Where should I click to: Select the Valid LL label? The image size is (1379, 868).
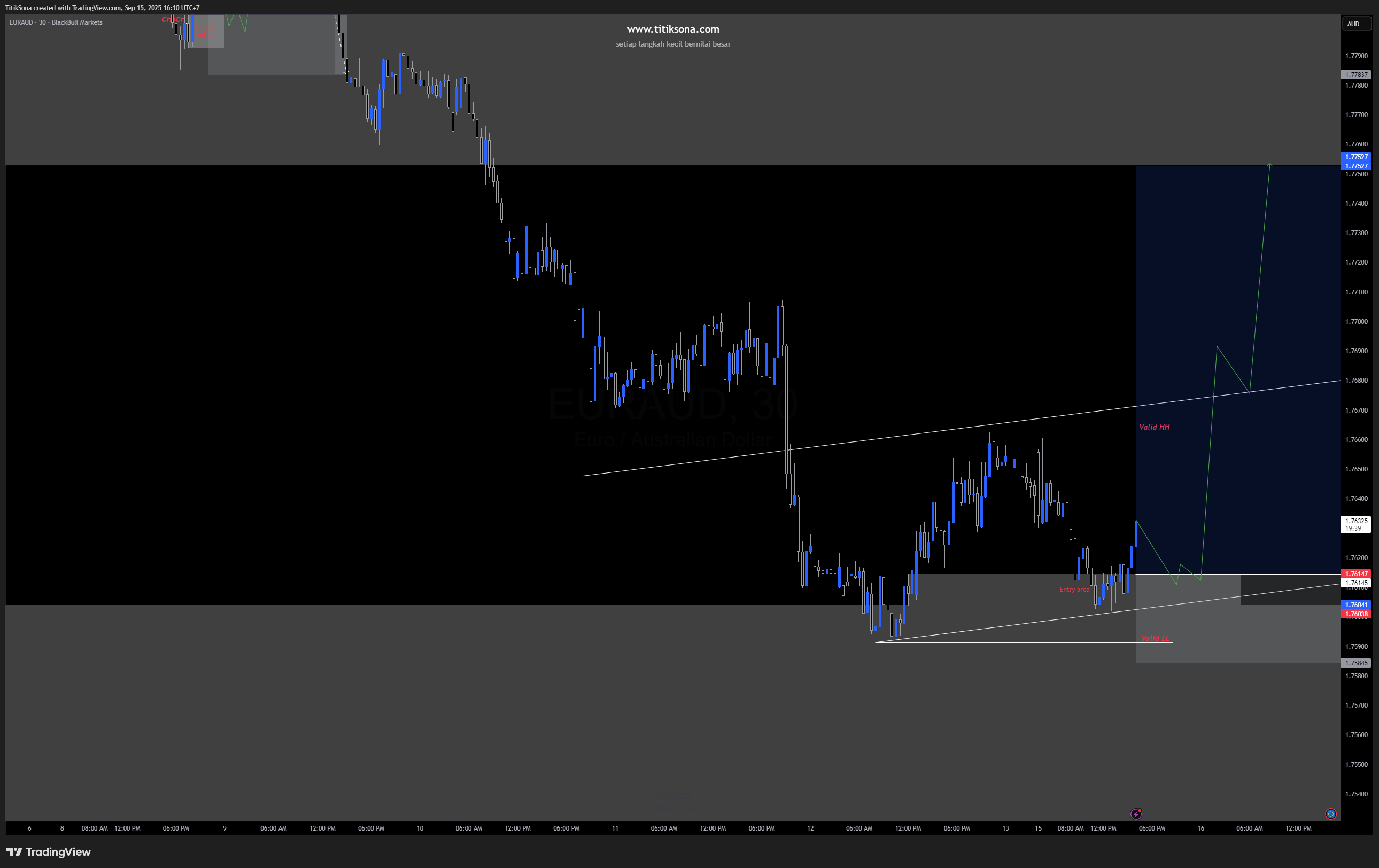coord(1155,638)
